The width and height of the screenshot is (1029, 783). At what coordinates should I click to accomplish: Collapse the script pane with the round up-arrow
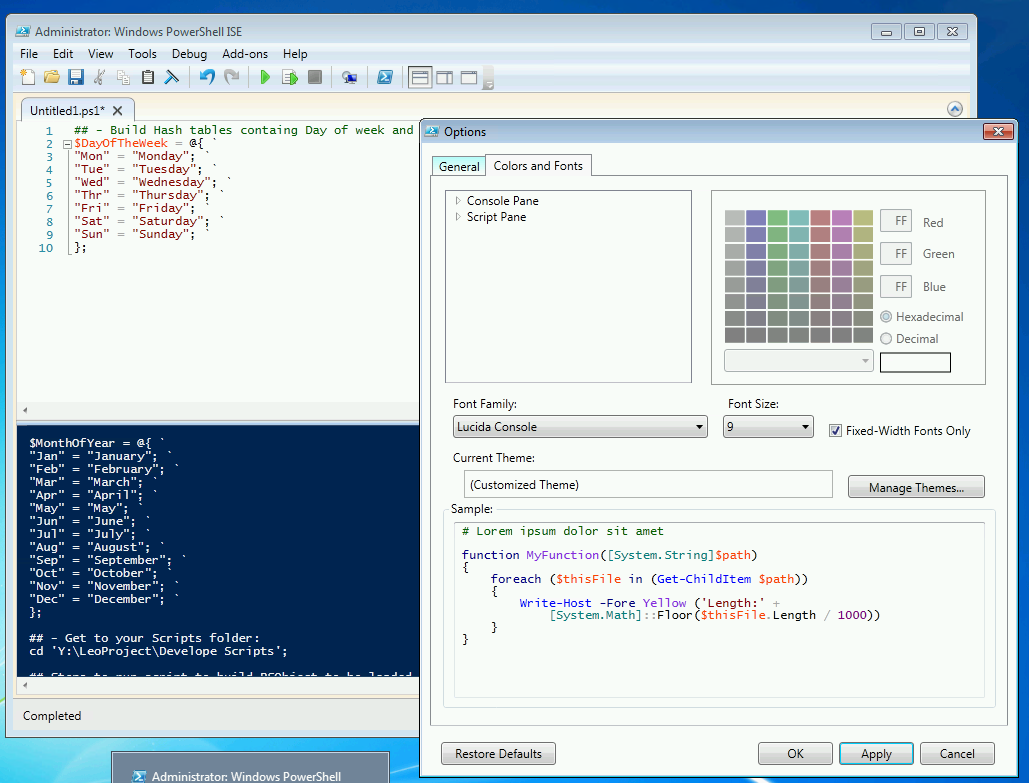pos(955,109)
